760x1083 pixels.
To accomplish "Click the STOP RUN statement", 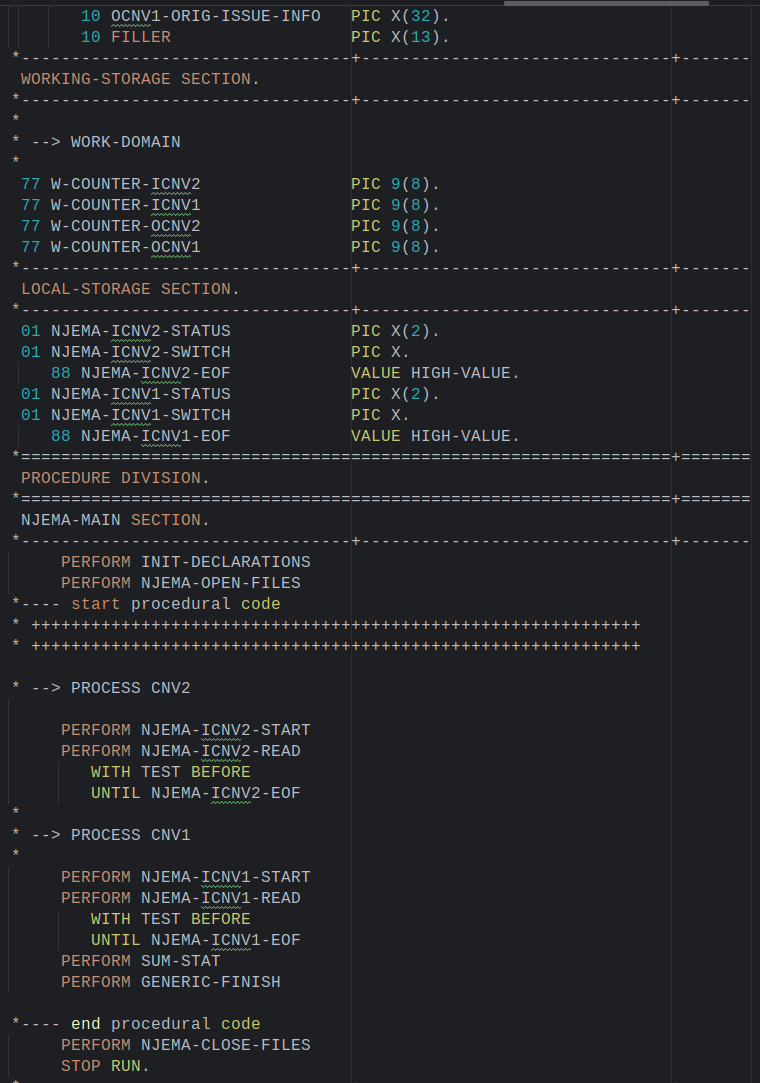I will coord(104,1066).
